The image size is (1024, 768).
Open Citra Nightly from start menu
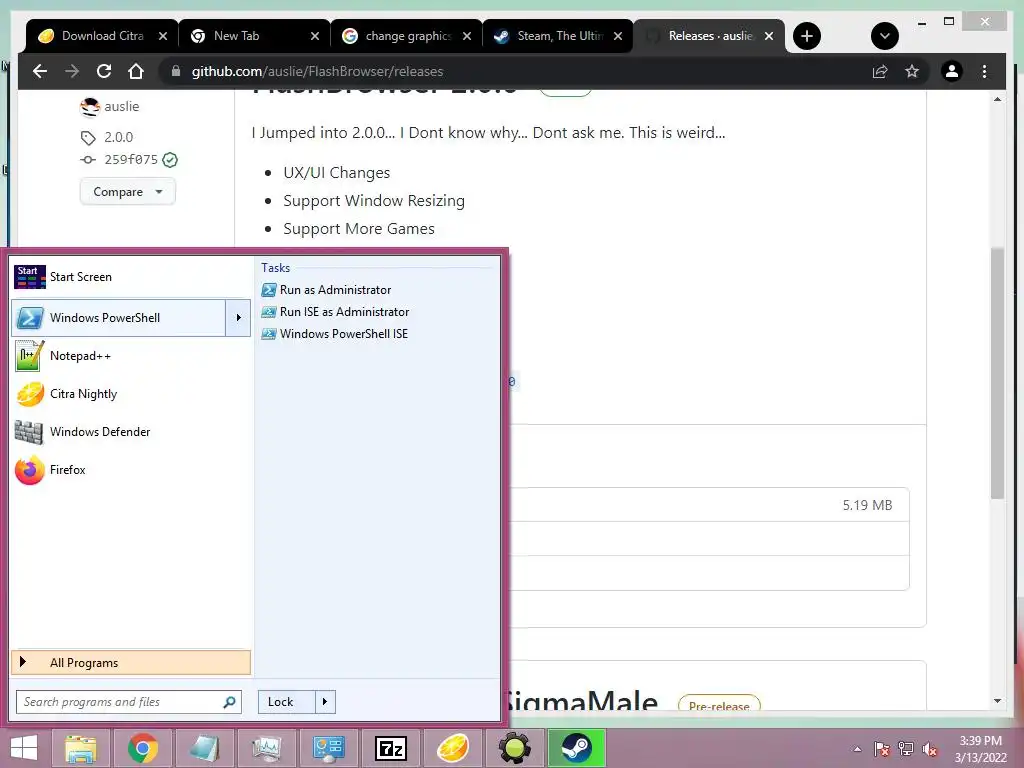[x=131, y=394]
